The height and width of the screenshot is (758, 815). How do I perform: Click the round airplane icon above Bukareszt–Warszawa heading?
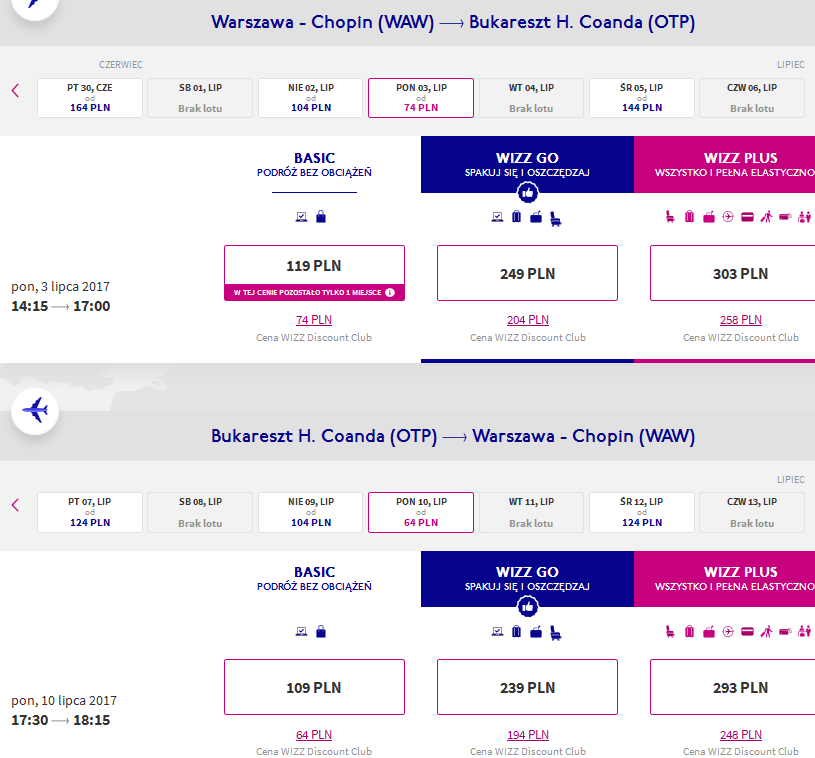(x=35, y=411)
